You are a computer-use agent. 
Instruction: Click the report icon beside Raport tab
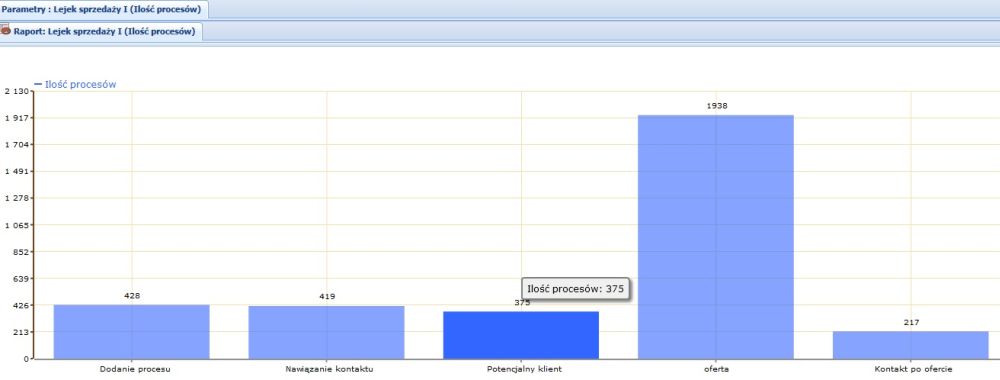[6, 30]
